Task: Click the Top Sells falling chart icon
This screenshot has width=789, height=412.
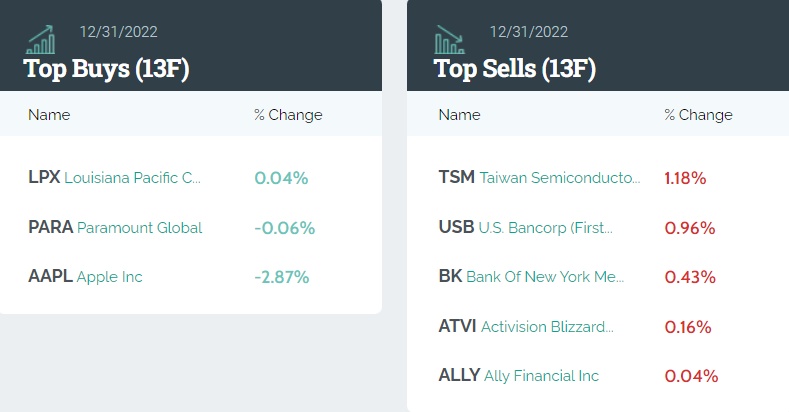Action: pos(449,40)
